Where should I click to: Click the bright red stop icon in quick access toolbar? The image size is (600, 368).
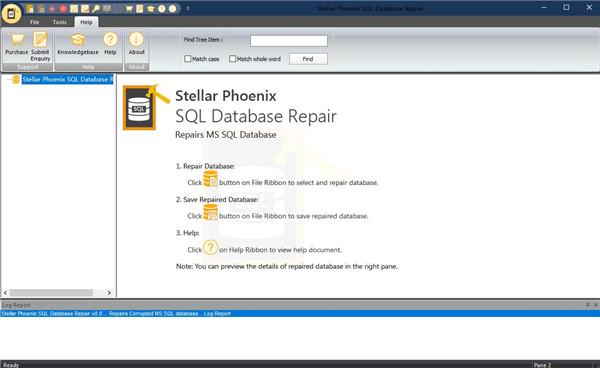63,9
